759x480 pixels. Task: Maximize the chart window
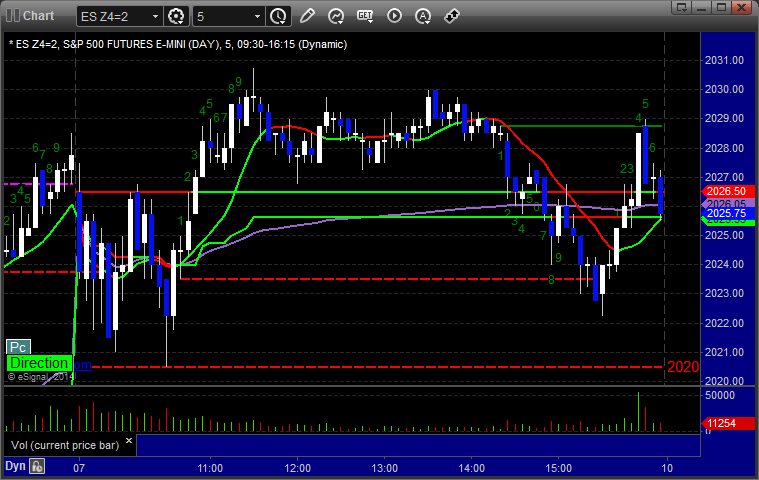point(722,7)
